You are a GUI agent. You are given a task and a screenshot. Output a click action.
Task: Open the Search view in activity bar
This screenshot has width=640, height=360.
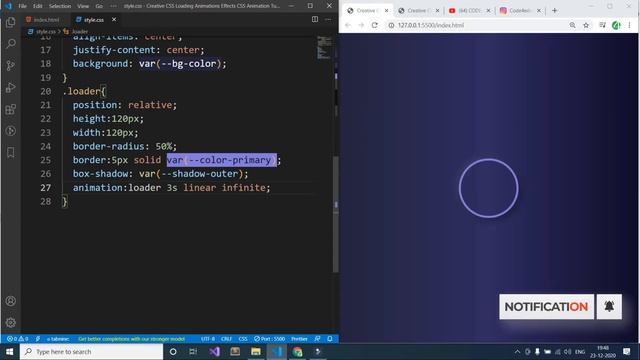pos(11,43)
